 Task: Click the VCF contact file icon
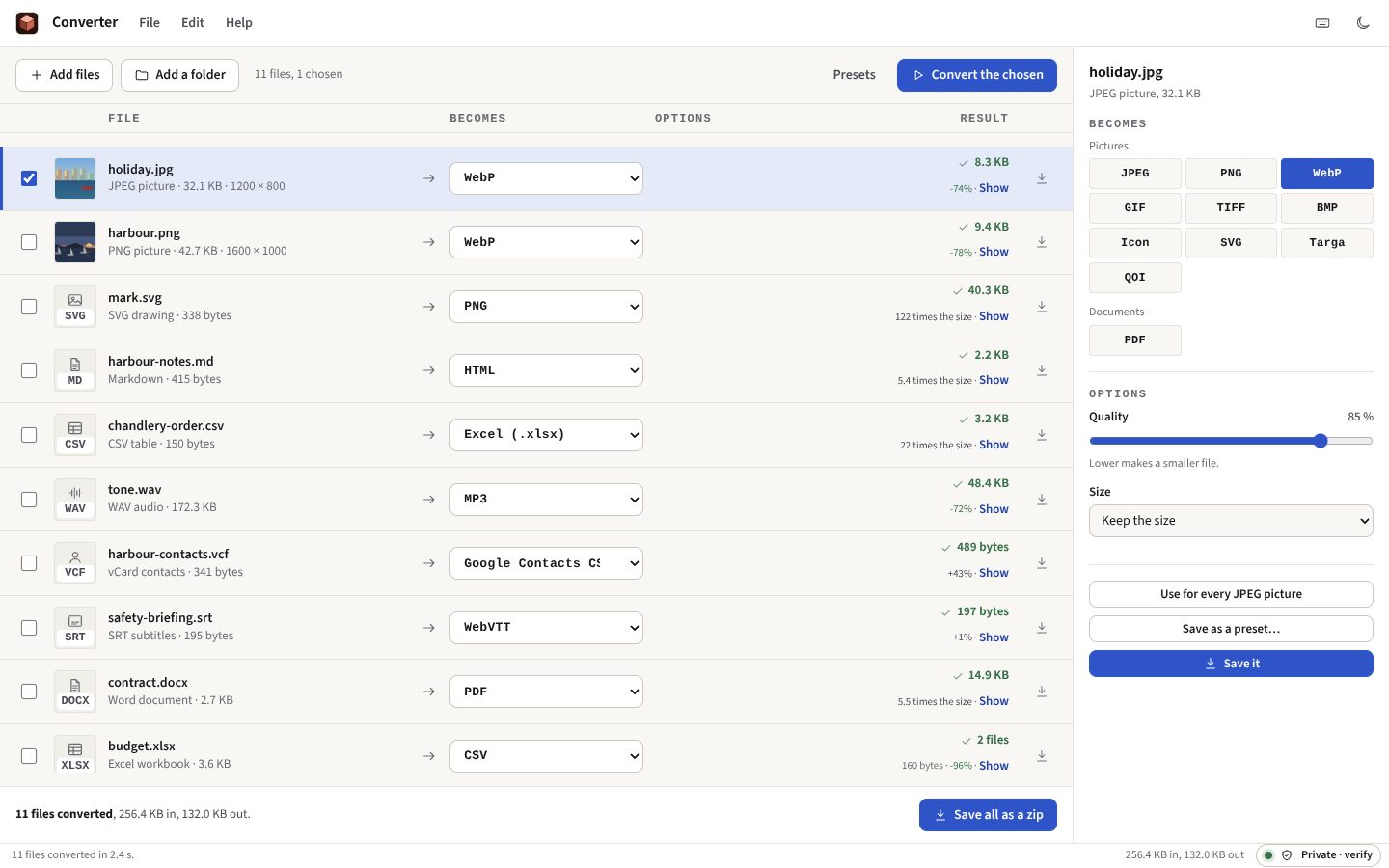click(75, 563)
